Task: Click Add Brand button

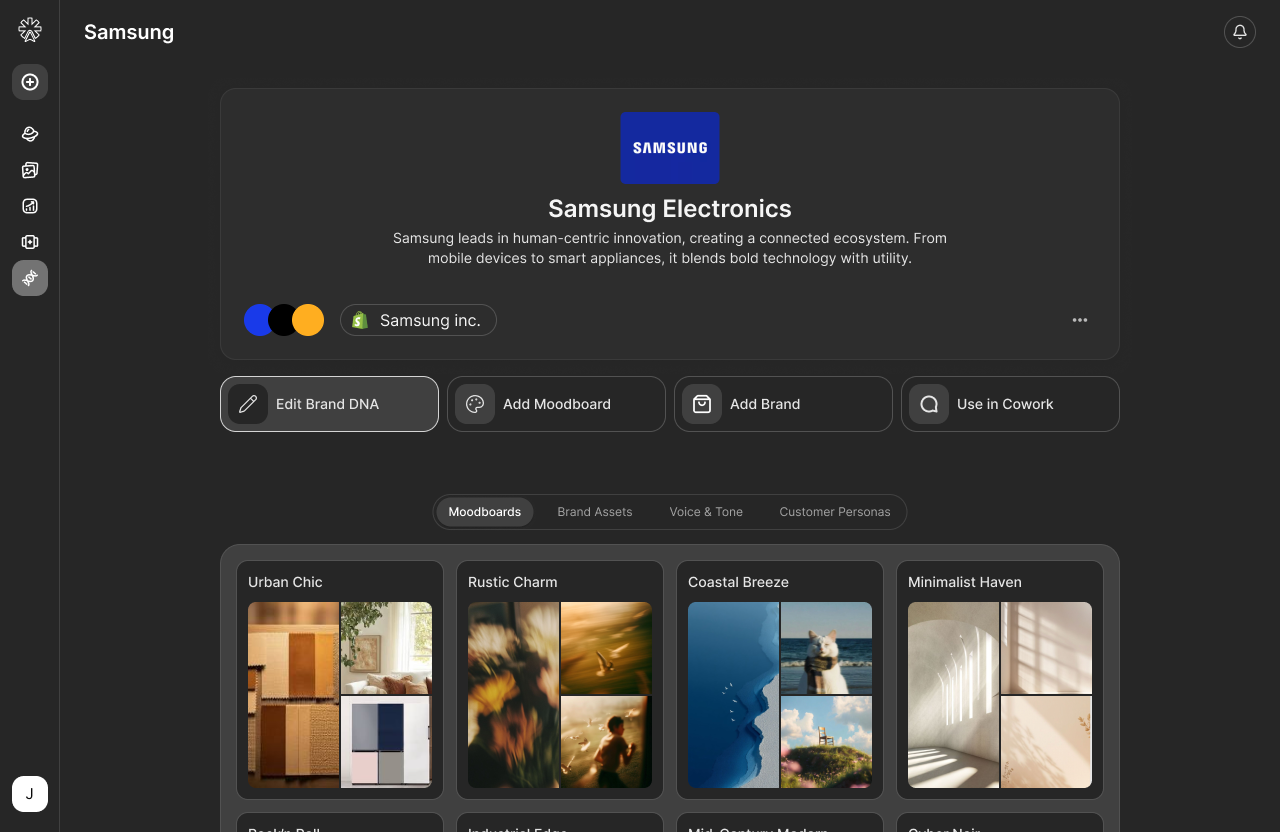Action: [783, 404]
